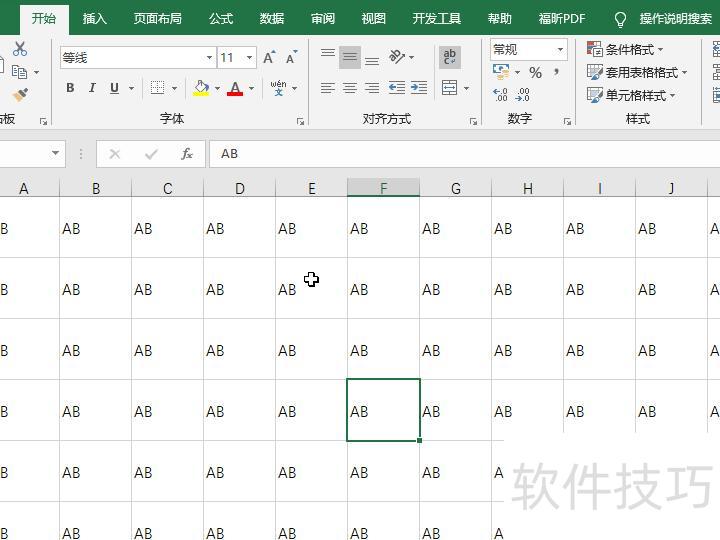The image size is (720, 540).
Task: Apply red font color A
Action: click(235, 88)
